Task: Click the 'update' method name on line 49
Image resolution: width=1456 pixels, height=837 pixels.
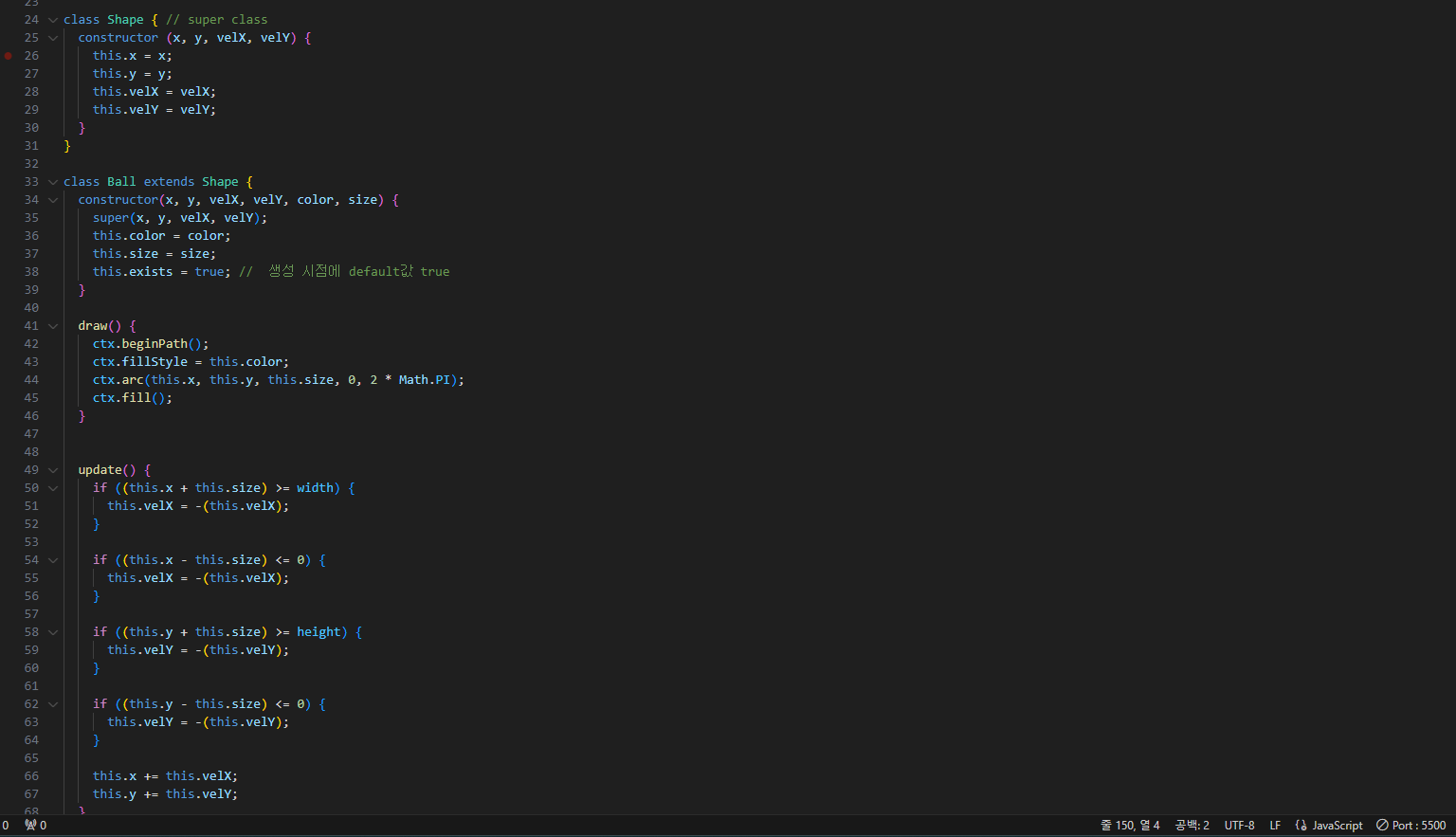Action: 100,470
